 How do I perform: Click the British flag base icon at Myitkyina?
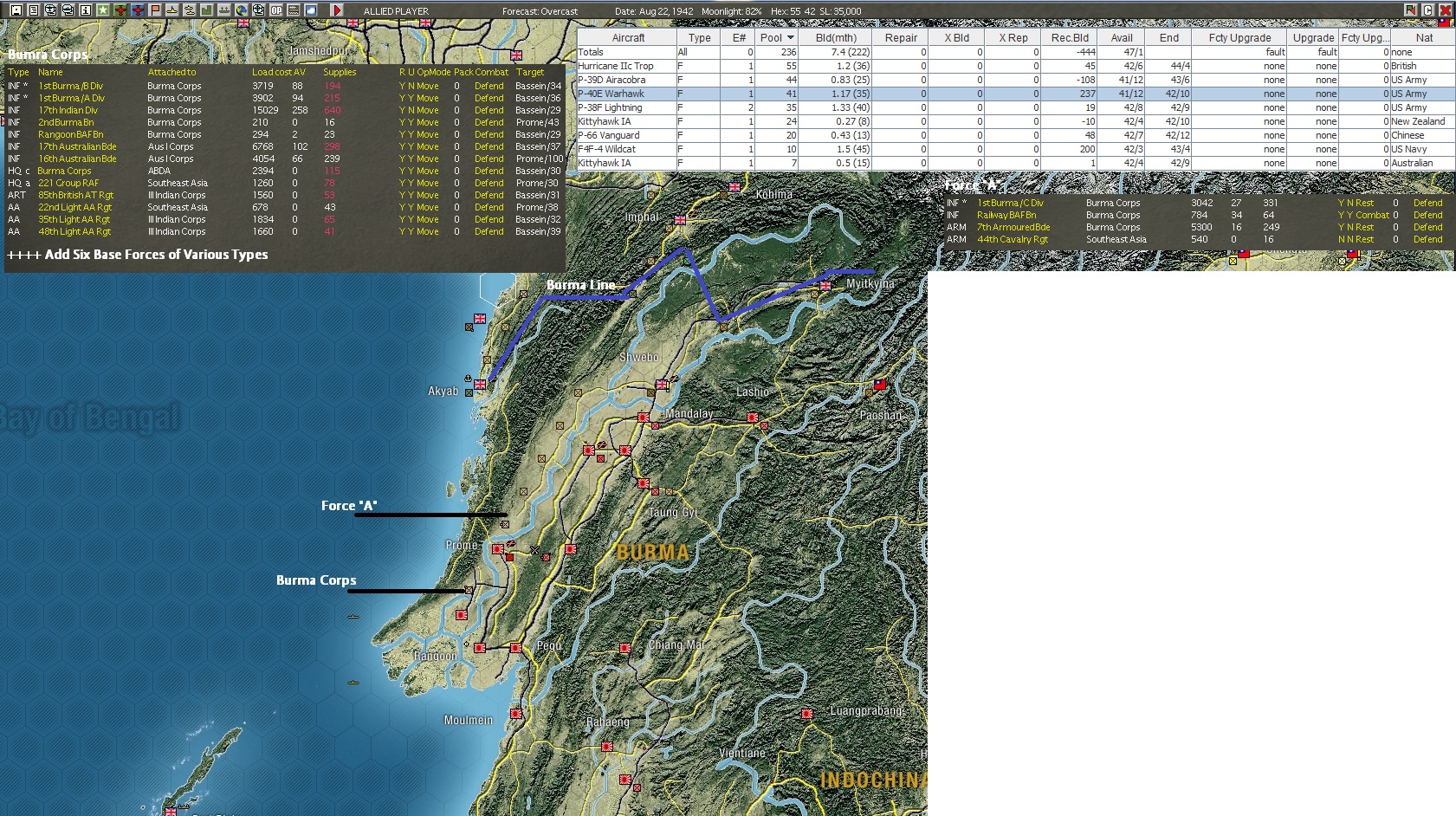click(x=825, y=285)
